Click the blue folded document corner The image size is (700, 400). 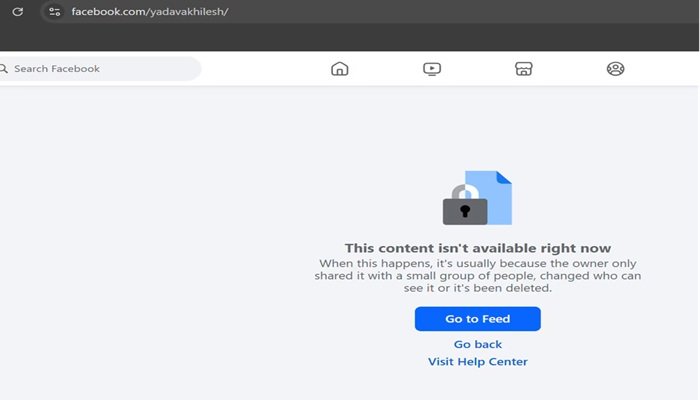tap(504, 177)
